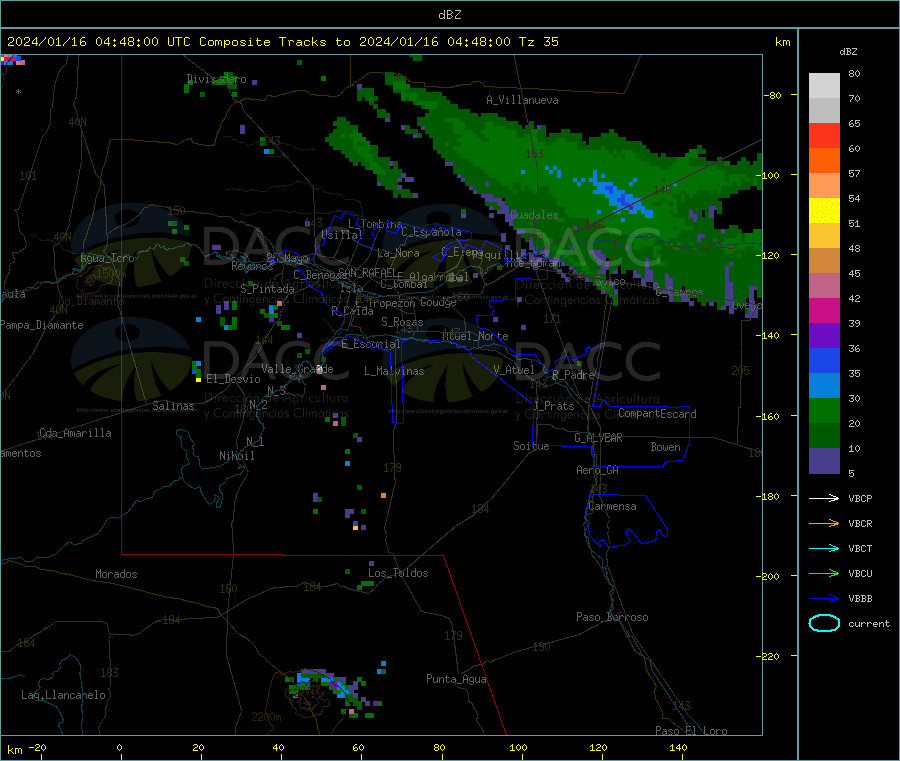Image resolution: width=900 pixels, height=761 pixels.
Task: Select the purple 5 dBZ color swatch
Action: pos(824,461)
